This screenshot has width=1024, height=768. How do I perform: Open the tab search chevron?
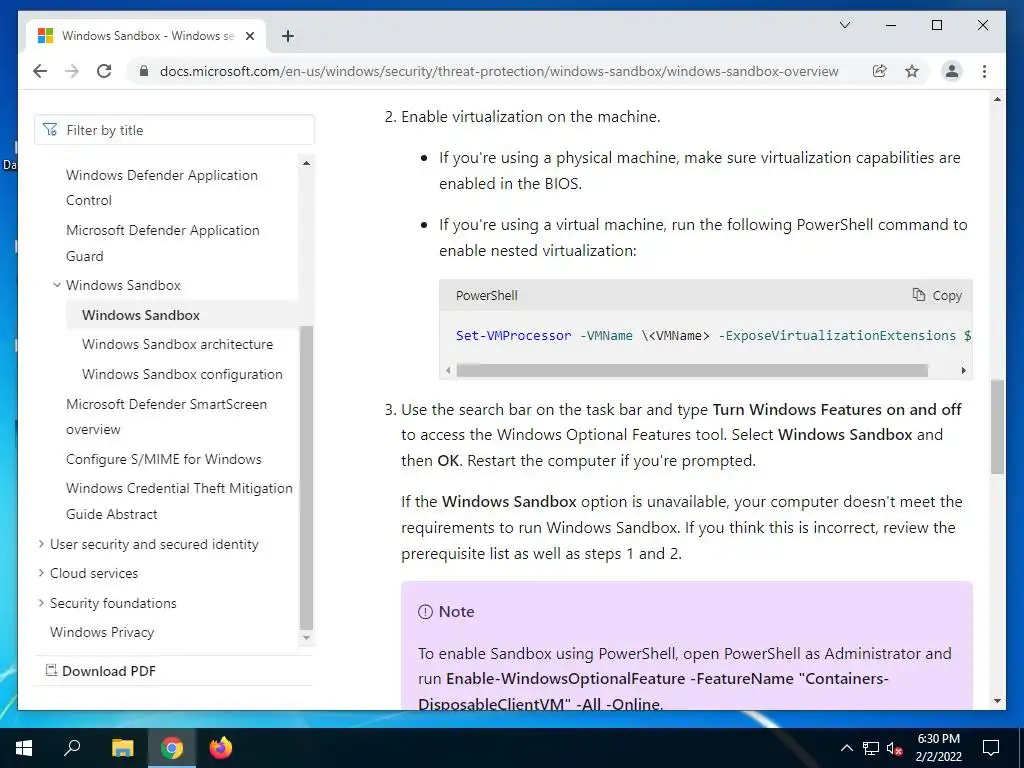(x=844, y=25)
